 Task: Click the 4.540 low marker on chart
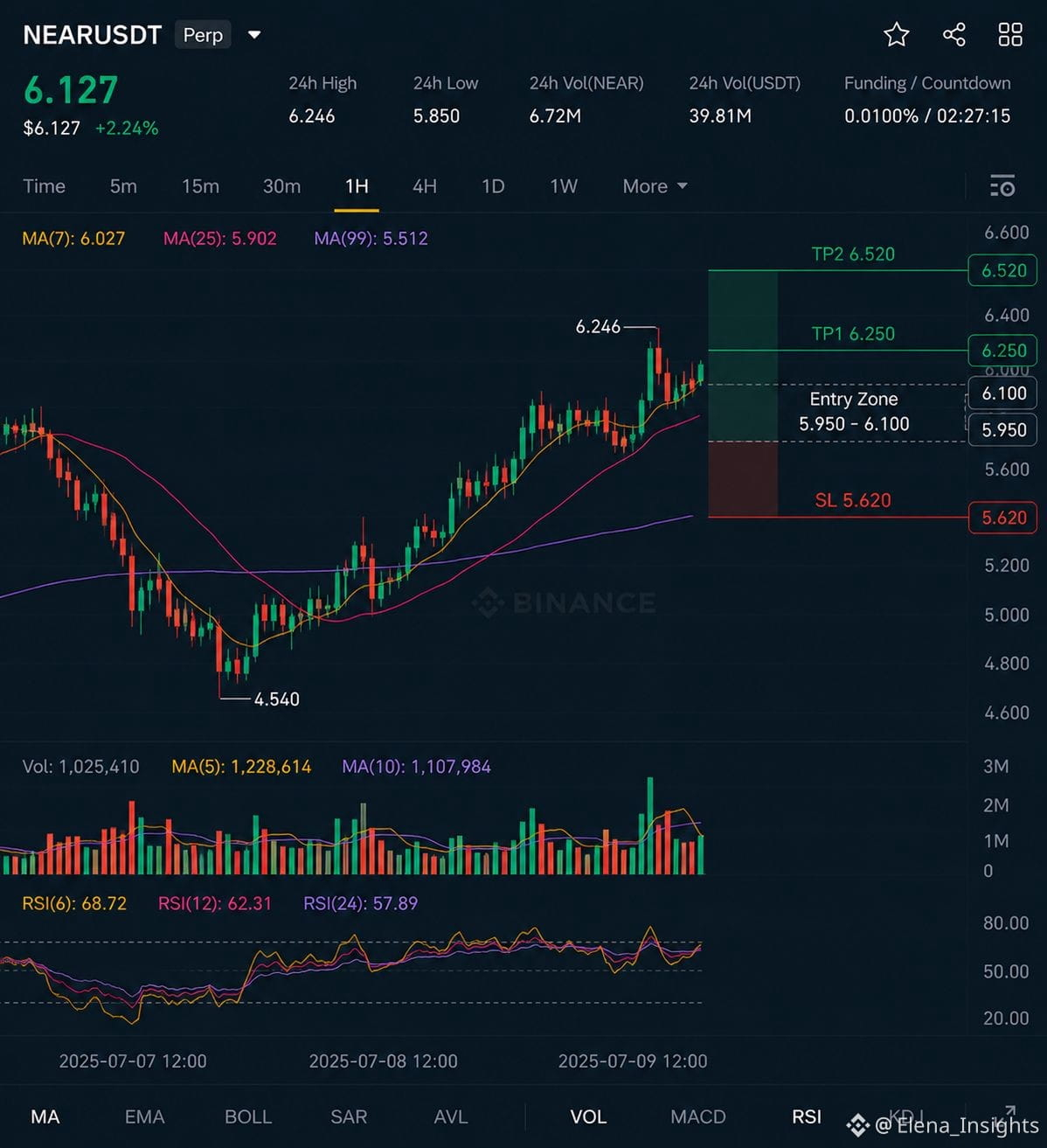[276, 699]
